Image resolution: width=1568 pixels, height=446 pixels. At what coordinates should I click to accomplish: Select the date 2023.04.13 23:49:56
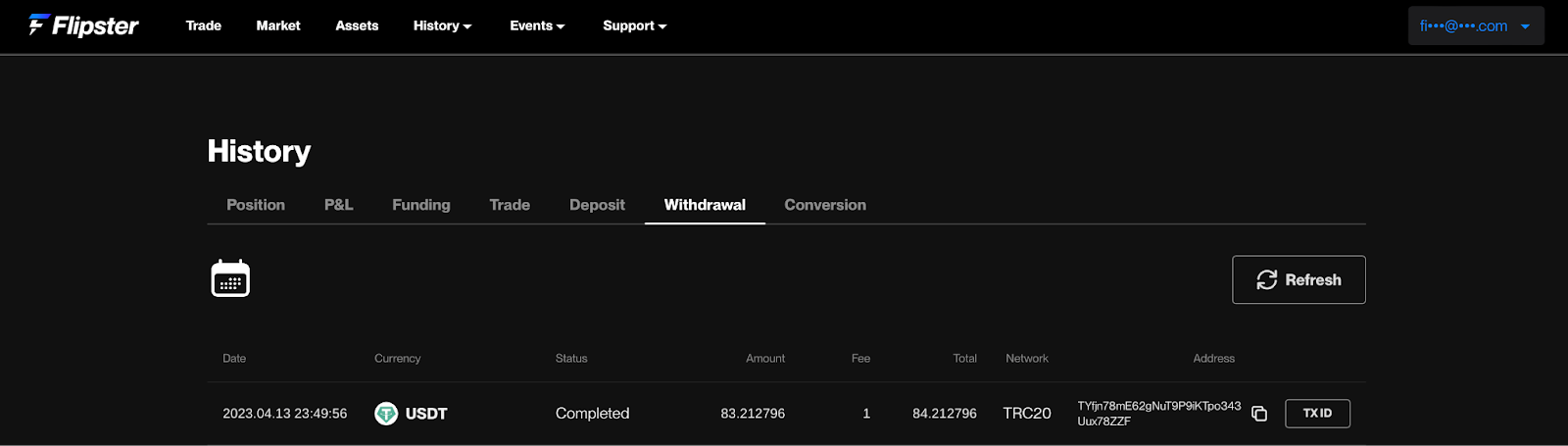284,414
